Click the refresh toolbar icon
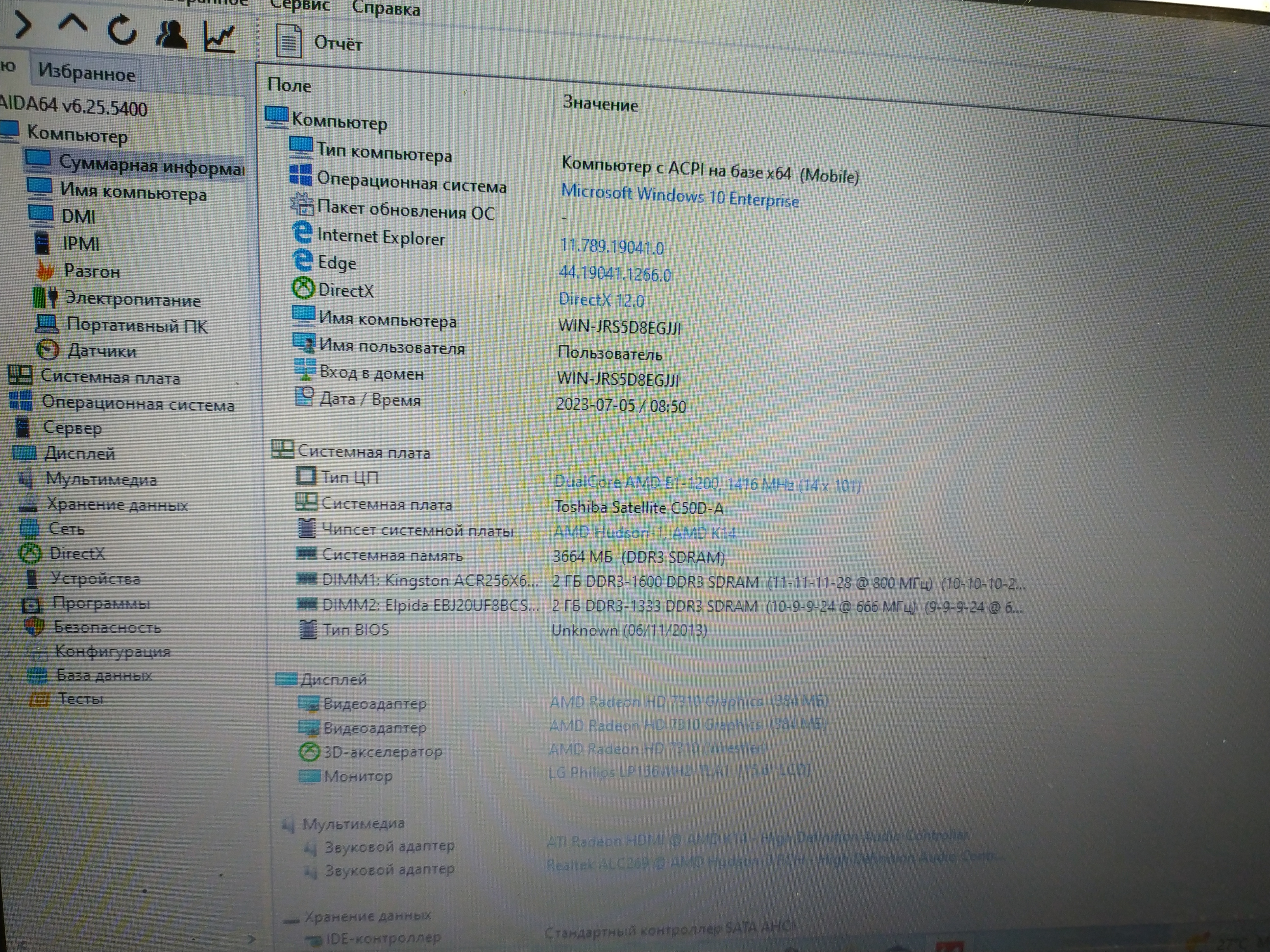Screen dimensions: 1270x952 pyautogui.click(x=122, y=30)
